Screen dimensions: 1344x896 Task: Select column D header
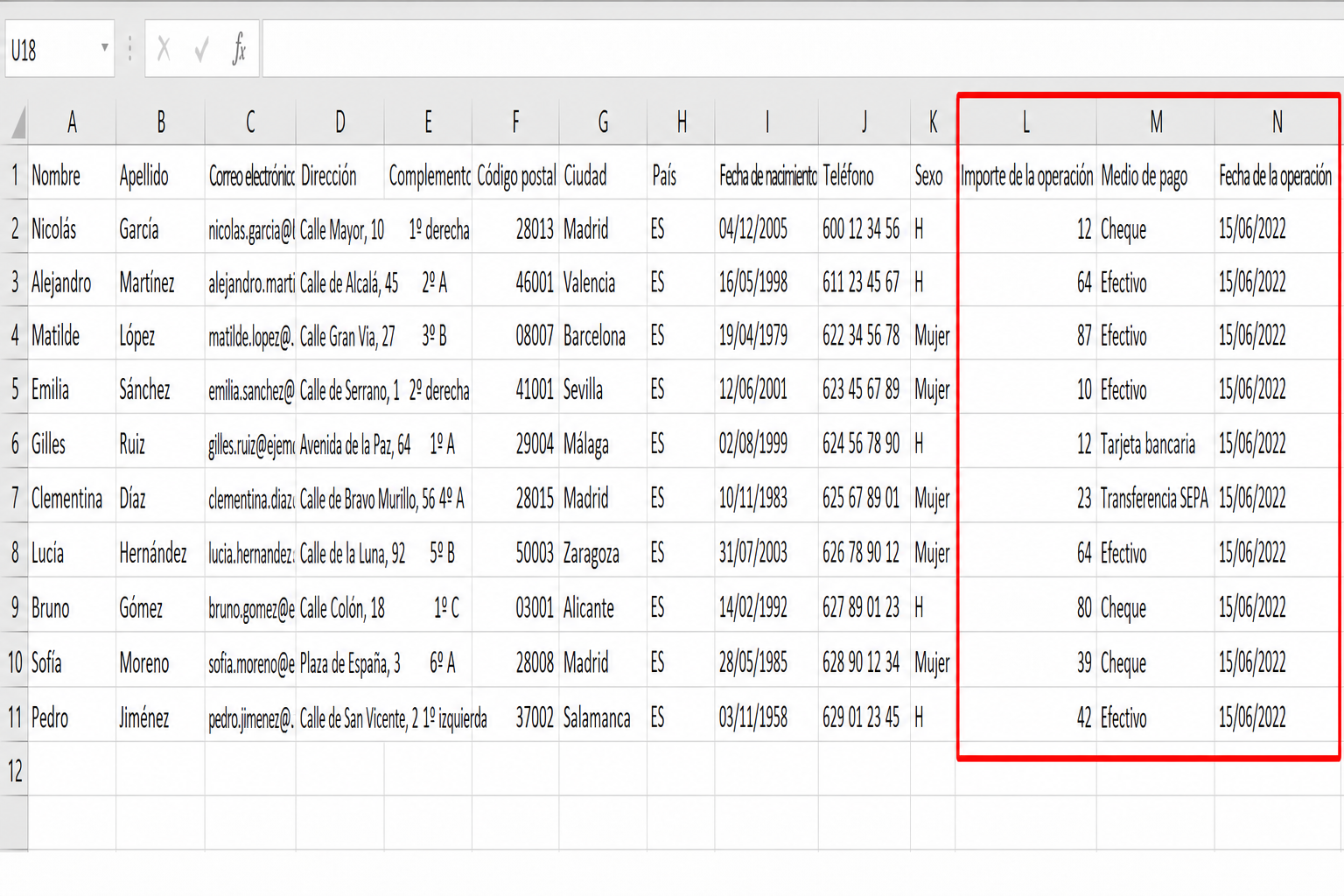coord(339,122)
